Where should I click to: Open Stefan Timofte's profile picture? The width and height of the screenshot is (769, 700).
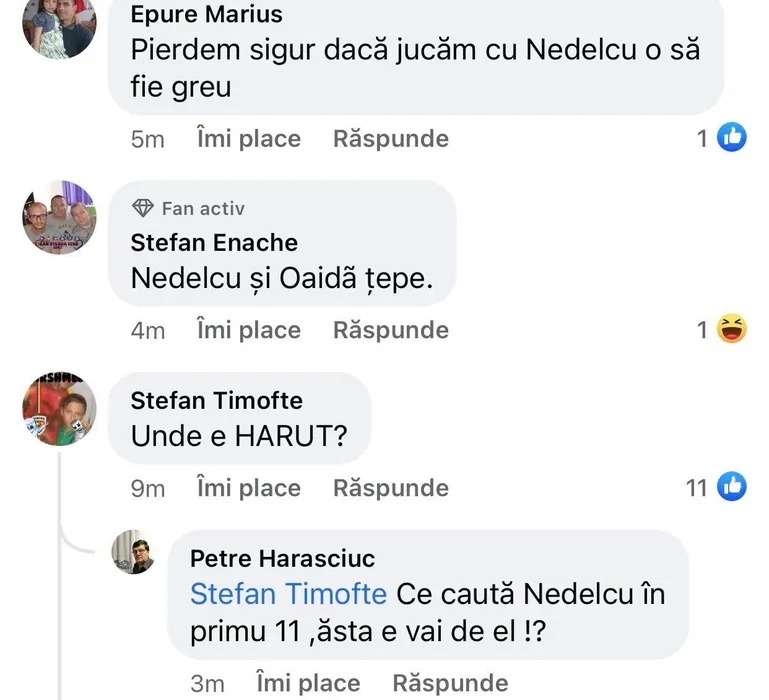(59, 410)
